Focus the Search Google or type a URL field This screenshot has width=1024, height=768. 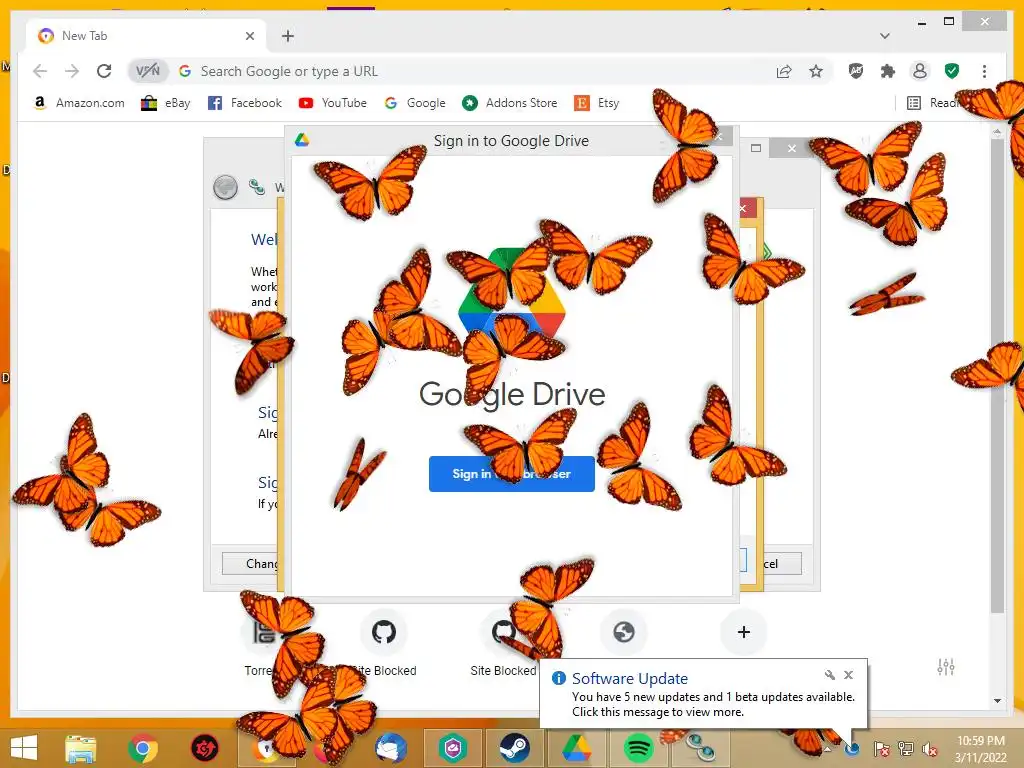point(480,71)
